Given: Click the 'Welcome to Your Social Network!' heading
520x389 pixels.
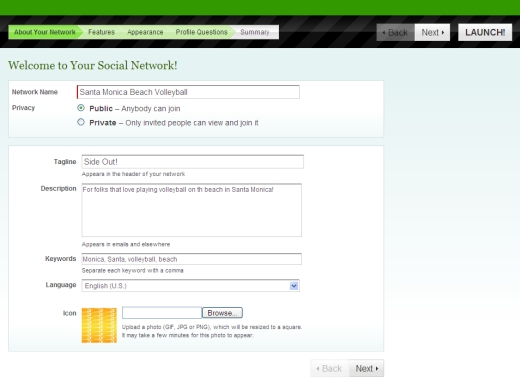Looking at the screenshot, I should 93,65.
